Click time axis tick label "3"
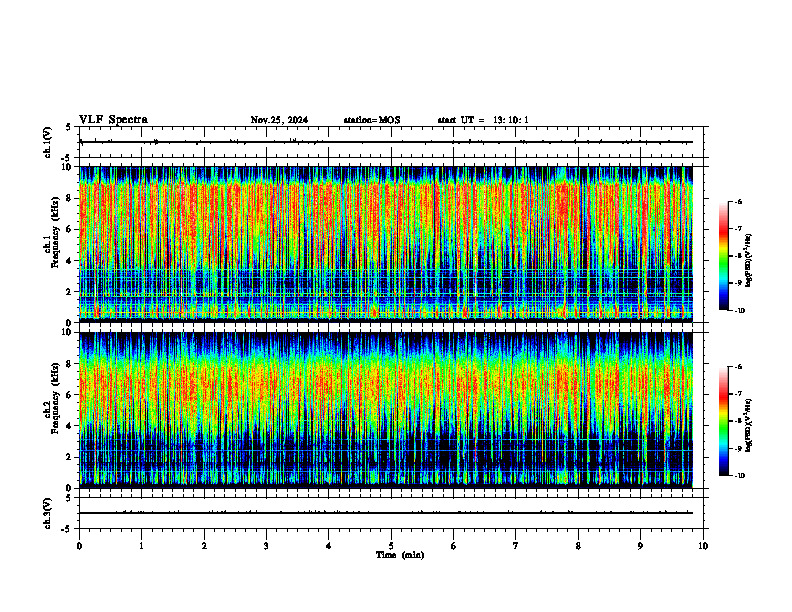This screenshot has height=612, width=792. [266, 545]
